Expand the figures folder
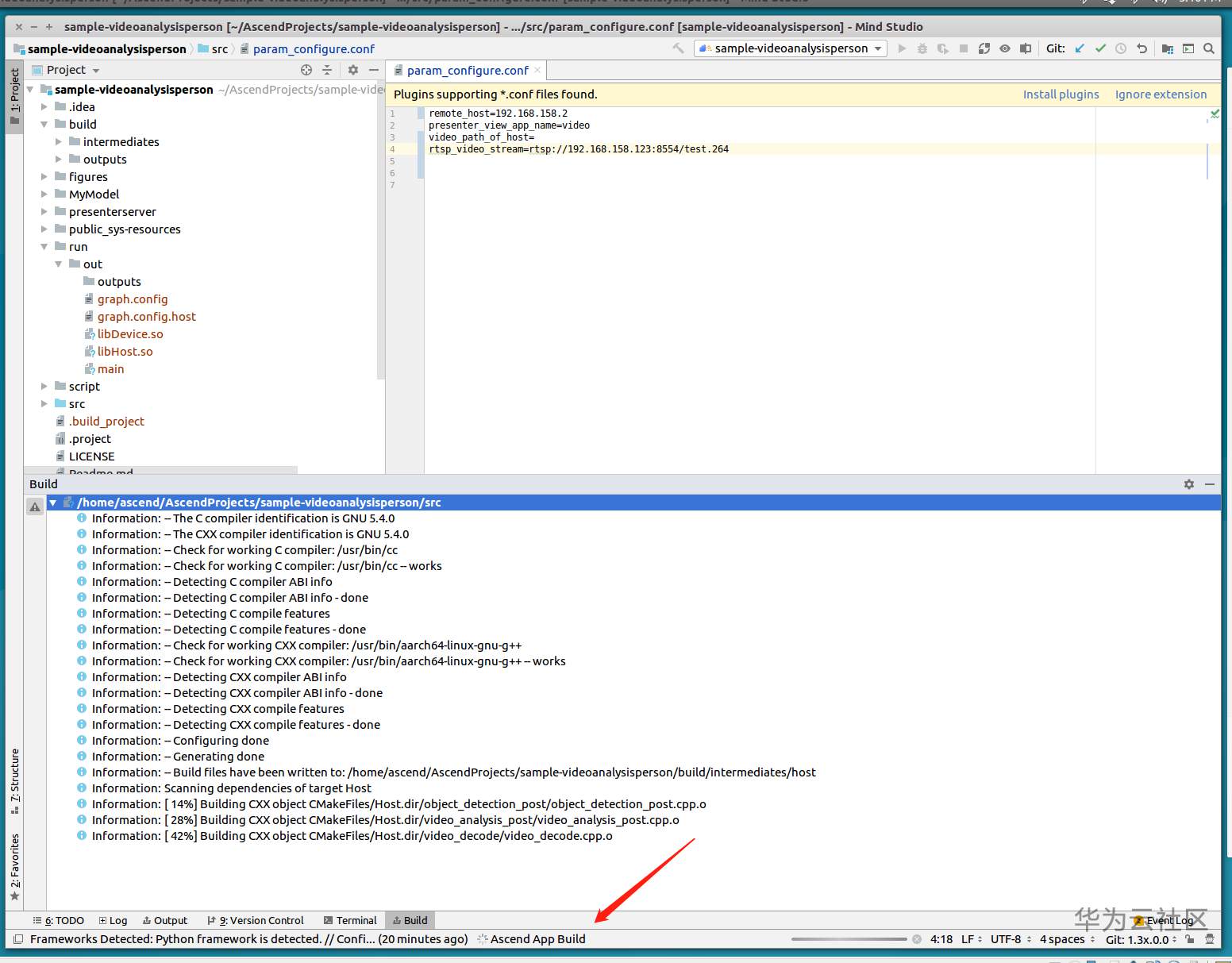The height and width of the screenshot is (963, 1232). (x=44, y=177)
